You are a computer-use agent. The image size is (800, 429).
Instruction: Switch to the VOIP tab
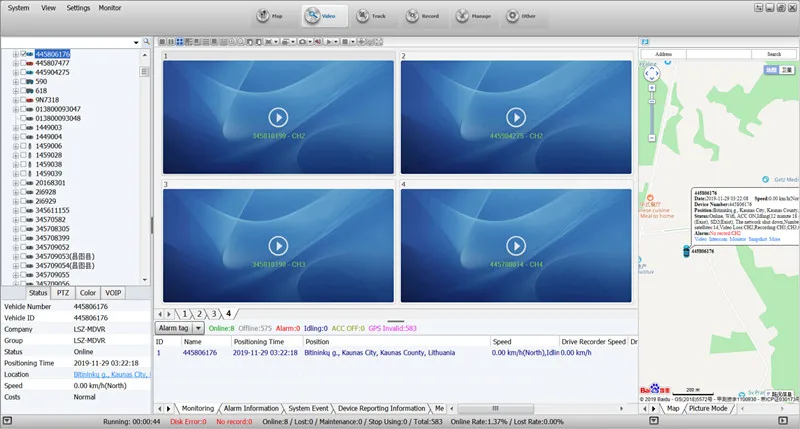click(113, 293)
